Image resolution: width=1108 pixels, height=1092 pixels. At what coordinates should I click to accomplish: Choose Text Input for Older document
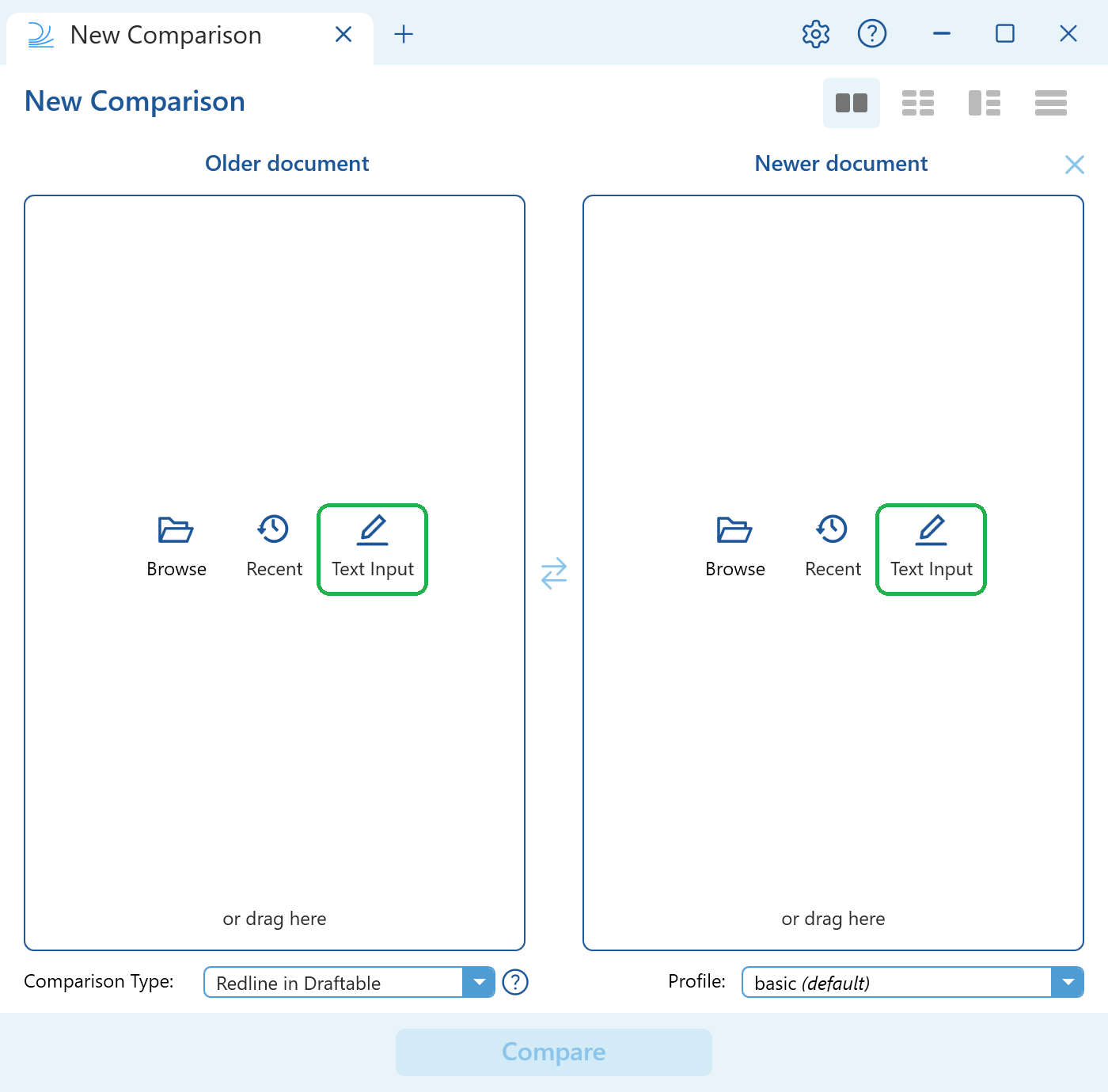pyautogui.click(x=373, y=549)
